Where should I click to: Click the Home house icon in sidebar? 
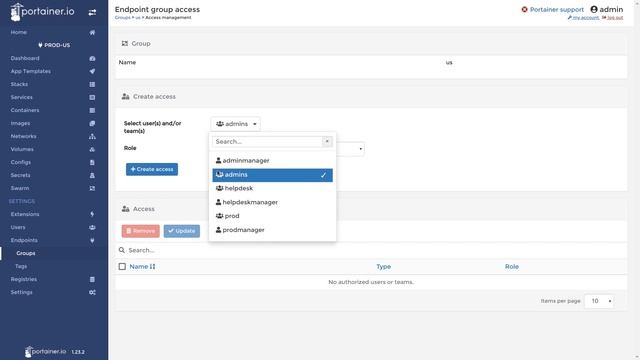point(92,32)
